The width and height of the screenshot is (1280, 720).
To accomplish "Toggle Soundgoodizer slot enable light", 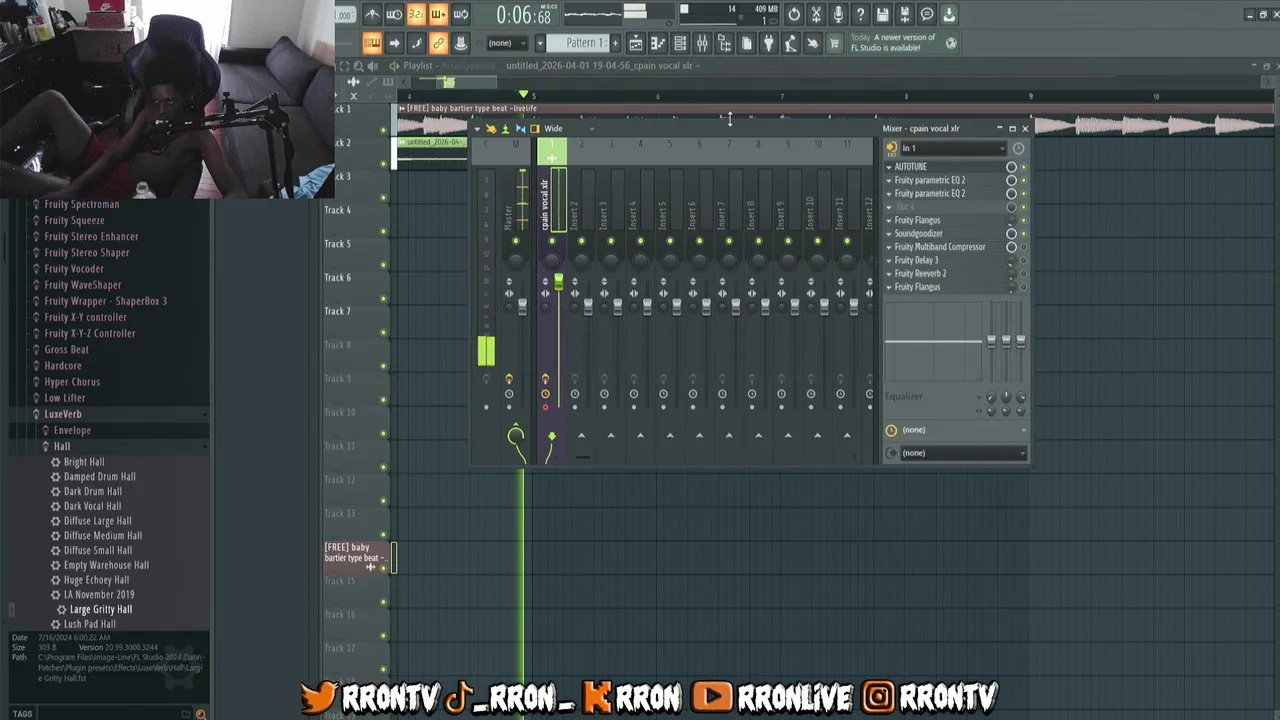I will (x=1023, y=233).
